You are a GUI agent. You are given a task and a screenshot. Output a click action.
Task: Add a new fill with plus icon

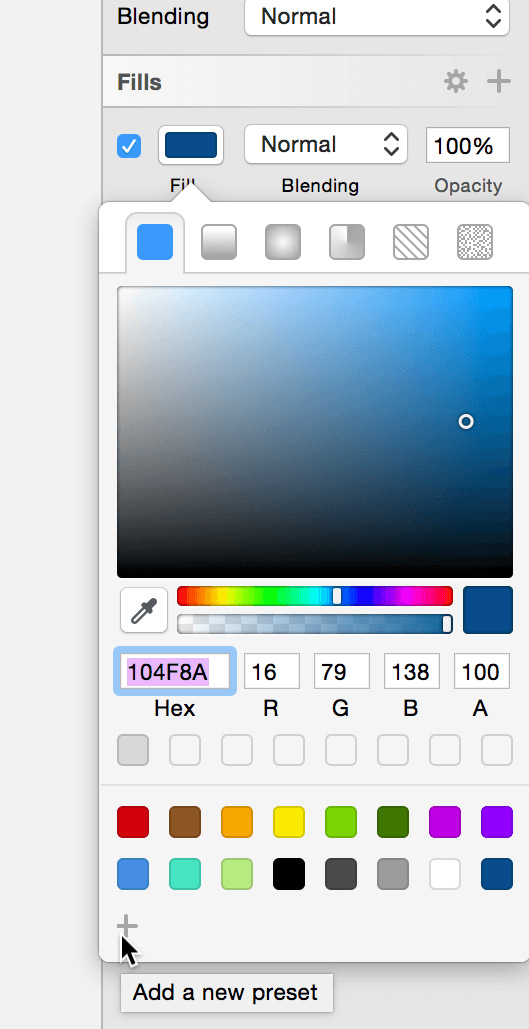pyautogui.click(x=499, y=82)
